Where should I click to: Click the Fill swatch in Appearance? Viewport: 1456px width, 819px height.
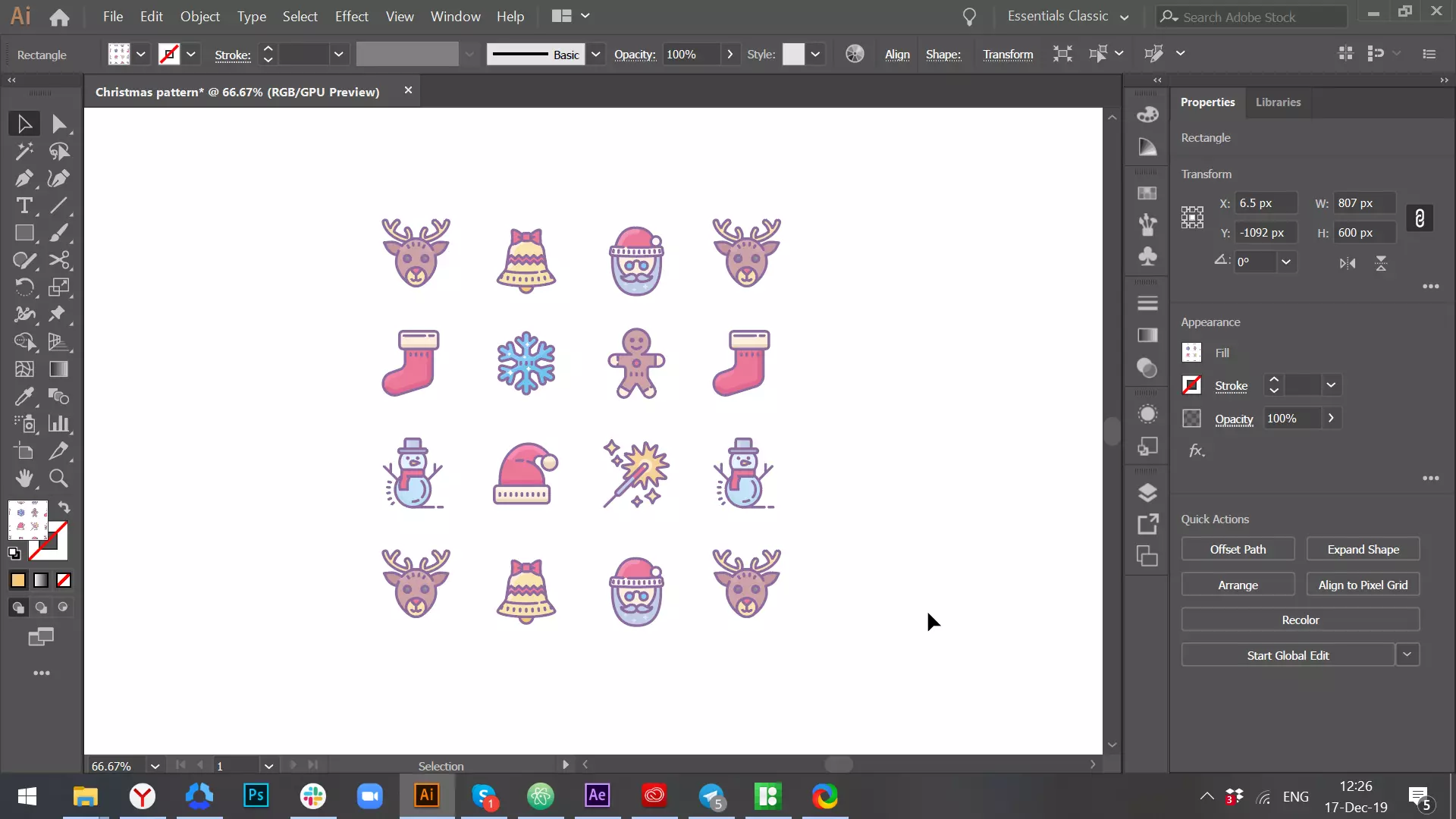pos(1191,353)
